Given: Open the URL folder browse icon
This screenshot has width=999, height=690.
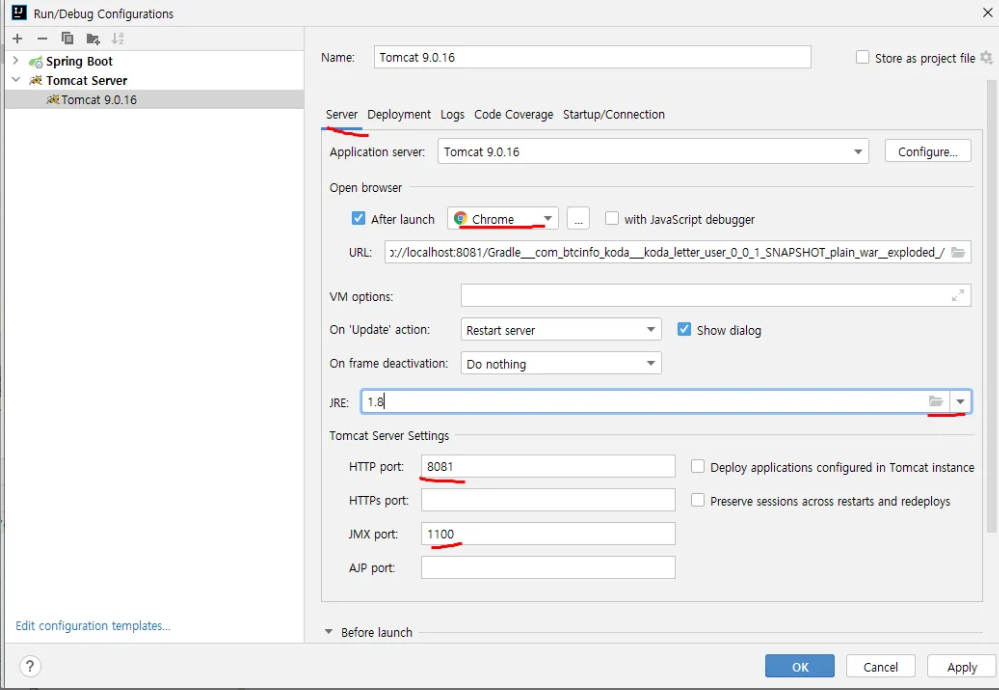Looking at the screenshot, I should click(958, 252).
